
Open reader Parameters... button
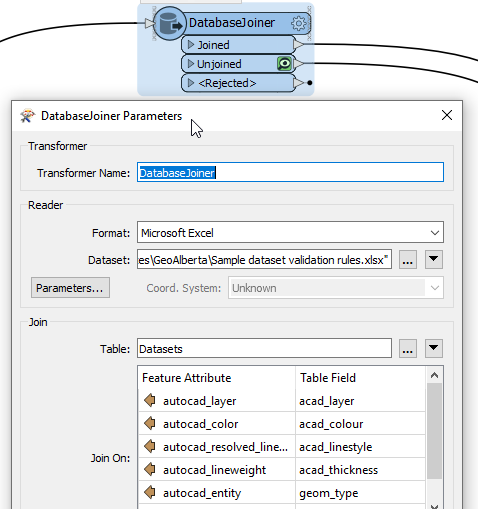(x=70, y=288)
